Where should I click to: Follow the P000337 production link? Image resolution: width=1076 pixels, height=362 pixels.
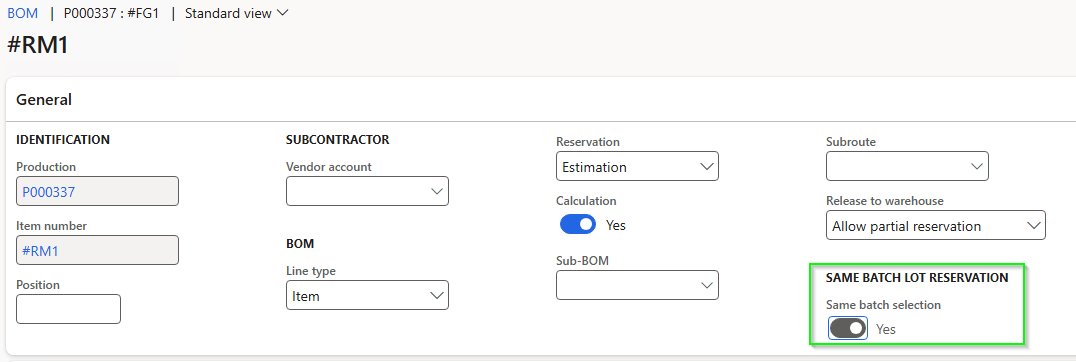point(49,192)
